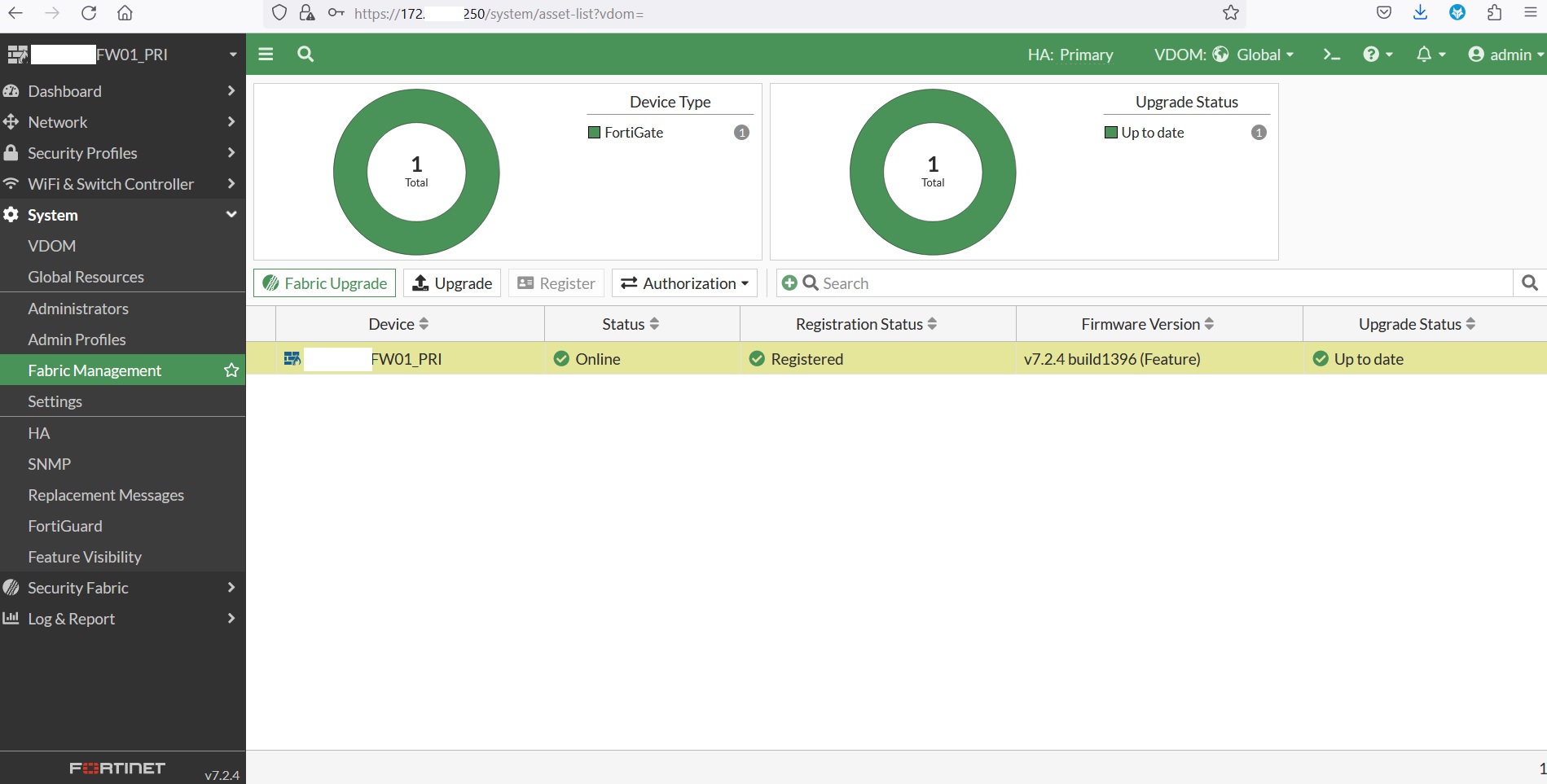
Task: Expand the Dashboard menu
Action: (122, 91)
